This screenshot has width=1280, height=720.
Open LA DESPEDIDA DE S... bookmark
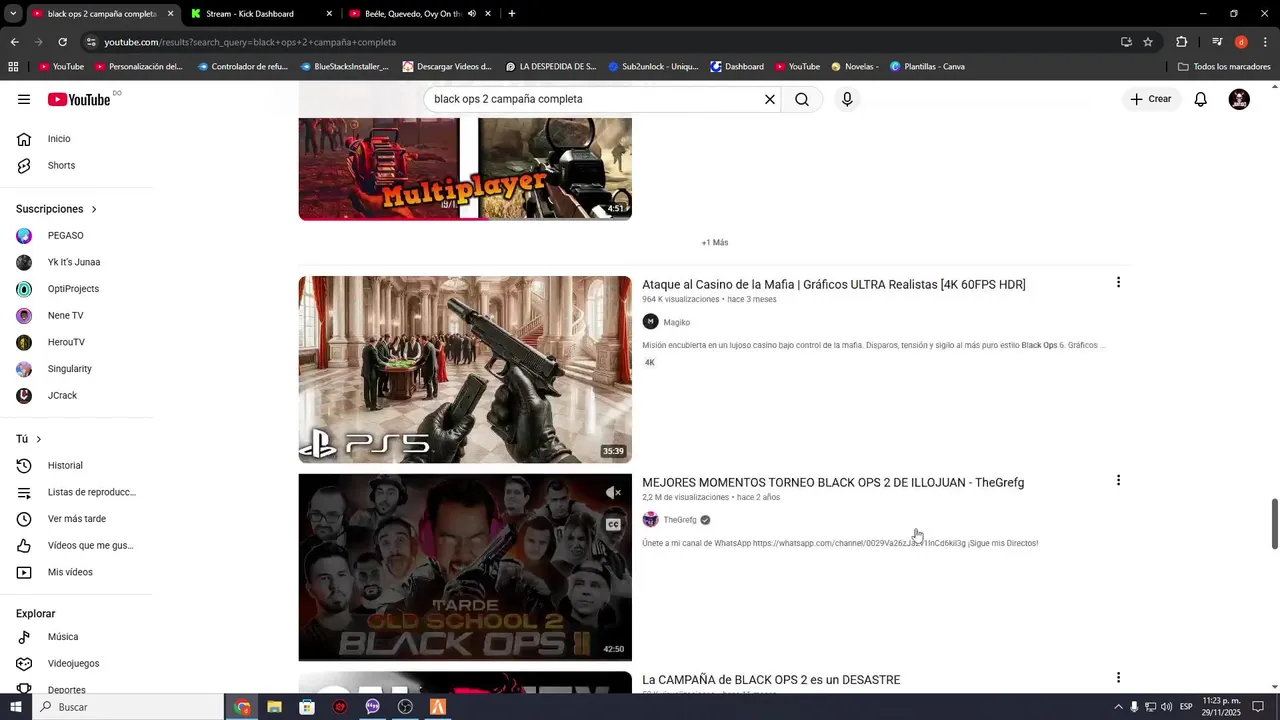pos(551,67)
